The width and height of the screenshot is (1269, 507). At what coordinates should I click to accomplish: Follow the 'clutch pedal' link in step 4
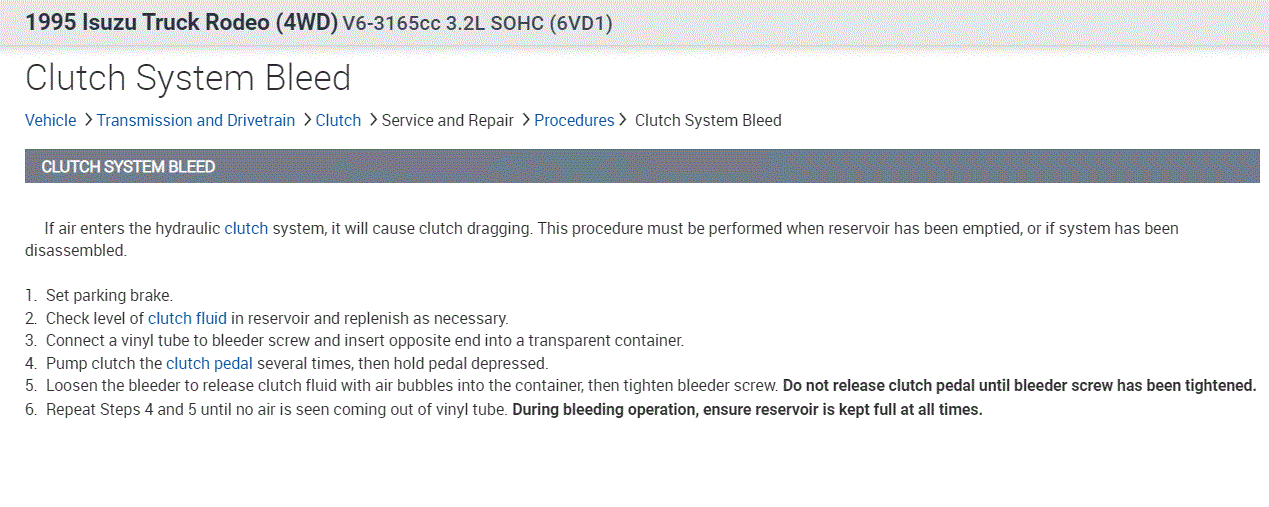(x=209, y=363)
